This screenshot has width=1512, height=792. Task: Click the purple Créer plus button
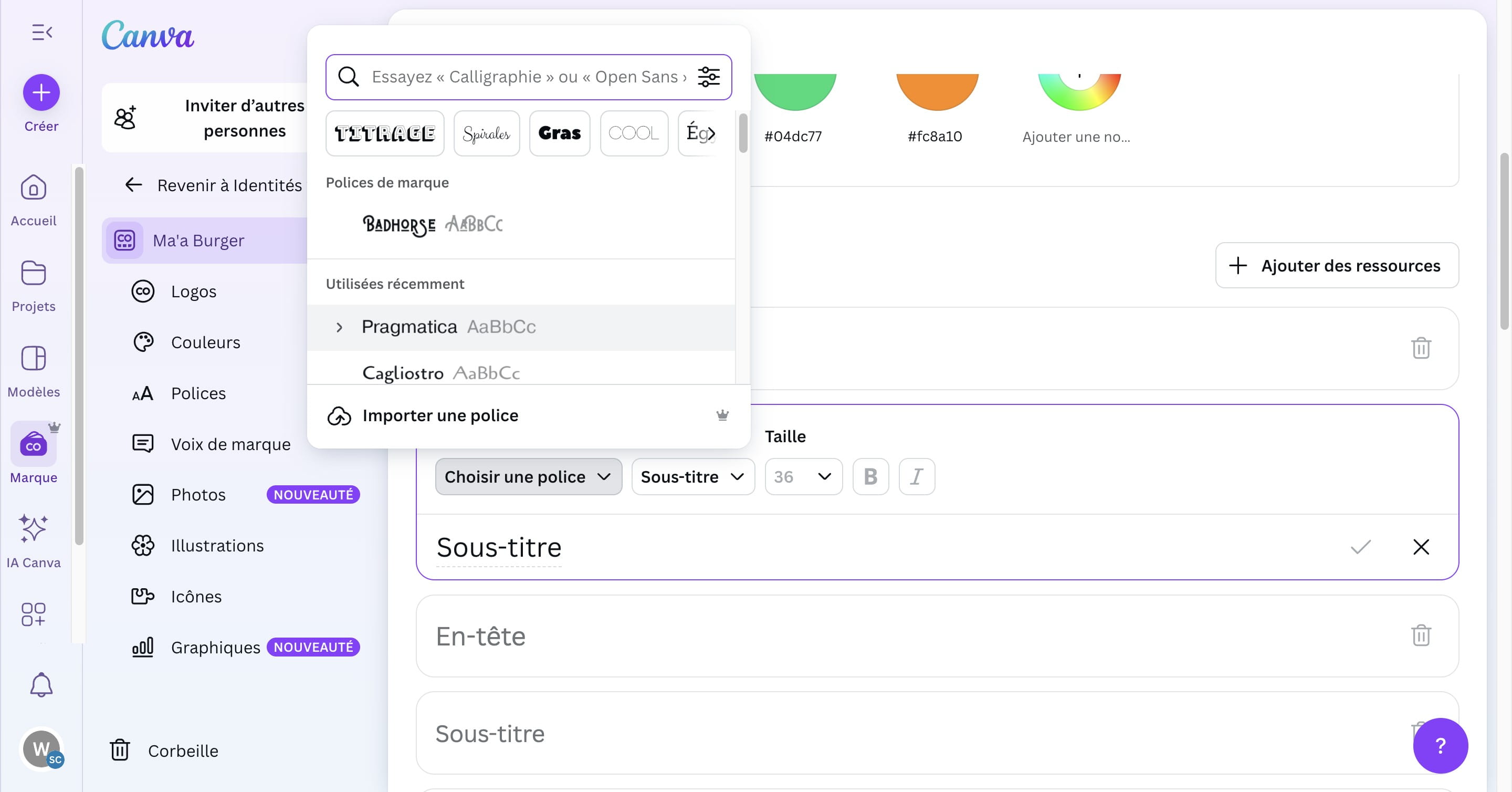(41, 92)
